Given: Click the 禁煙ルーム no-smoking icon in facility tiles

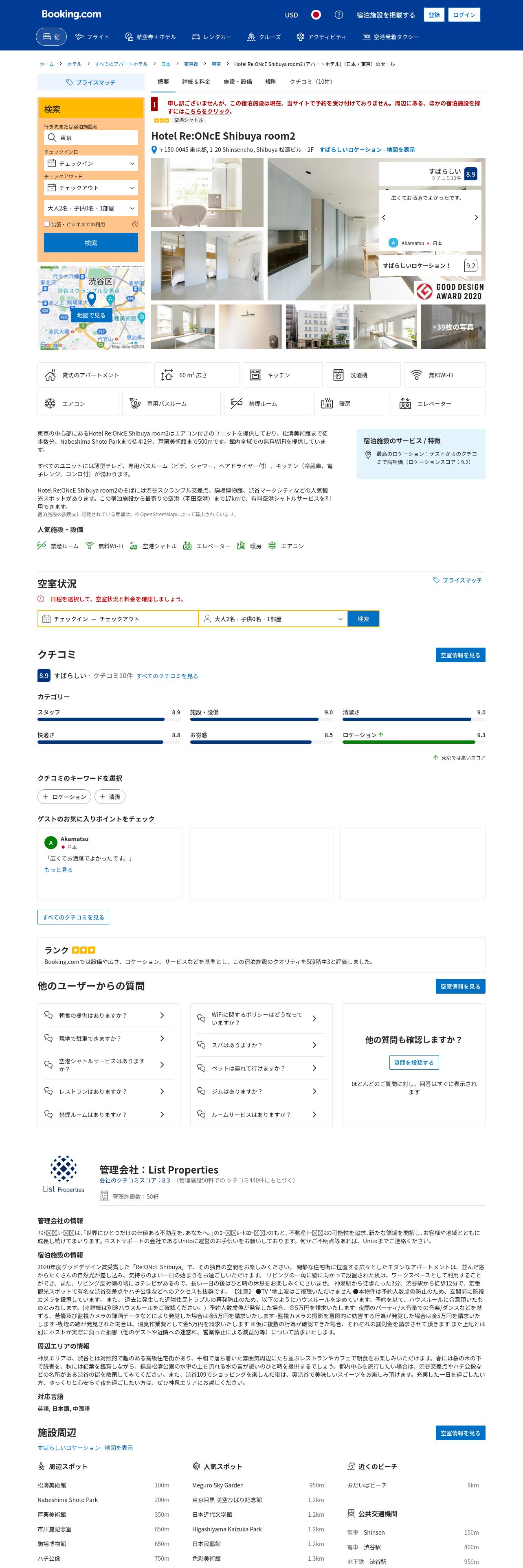Looking at the screenshot, I should click(237, 403).
